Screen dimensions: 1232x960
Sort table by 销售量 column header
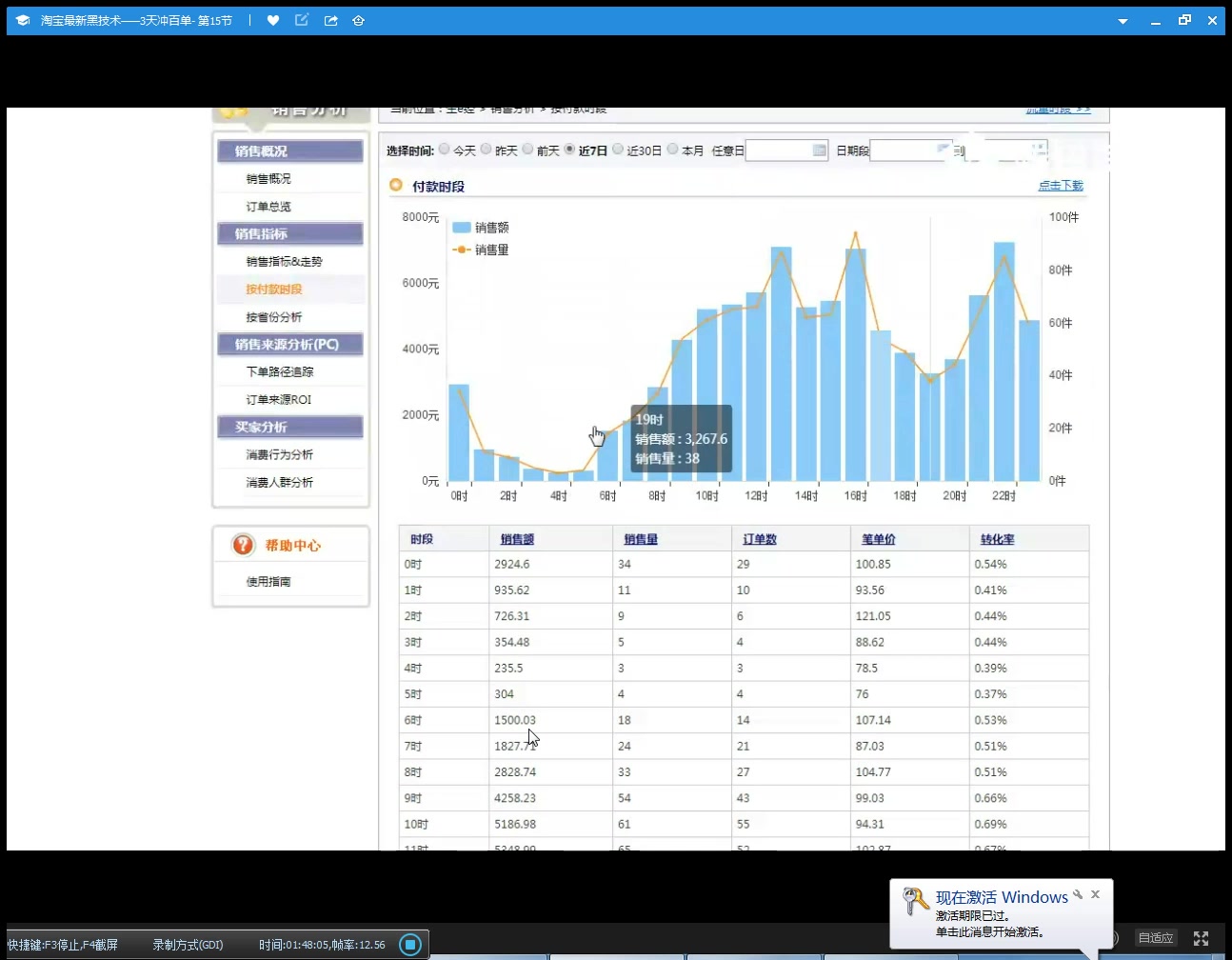point(641,539)
